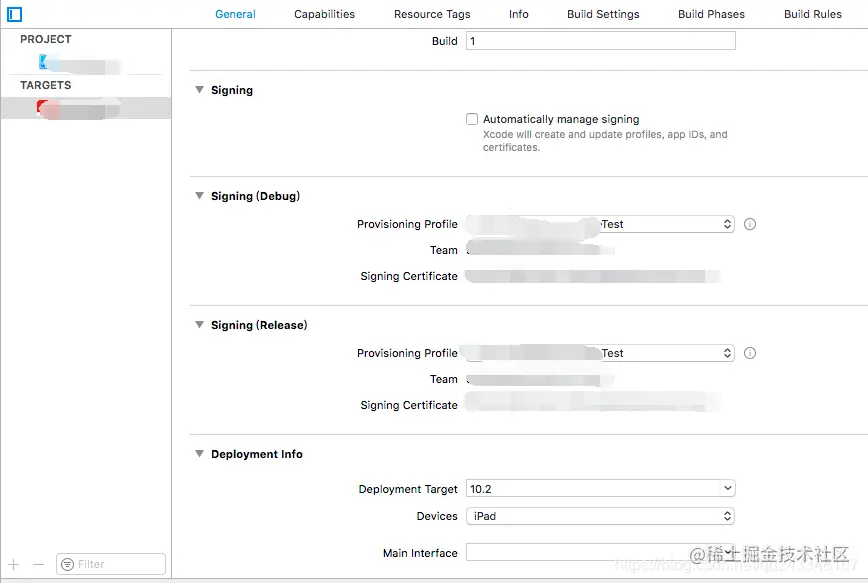Click the Signing section heading
The height and width of the screenshot is (583, 868).
[232, 90]
